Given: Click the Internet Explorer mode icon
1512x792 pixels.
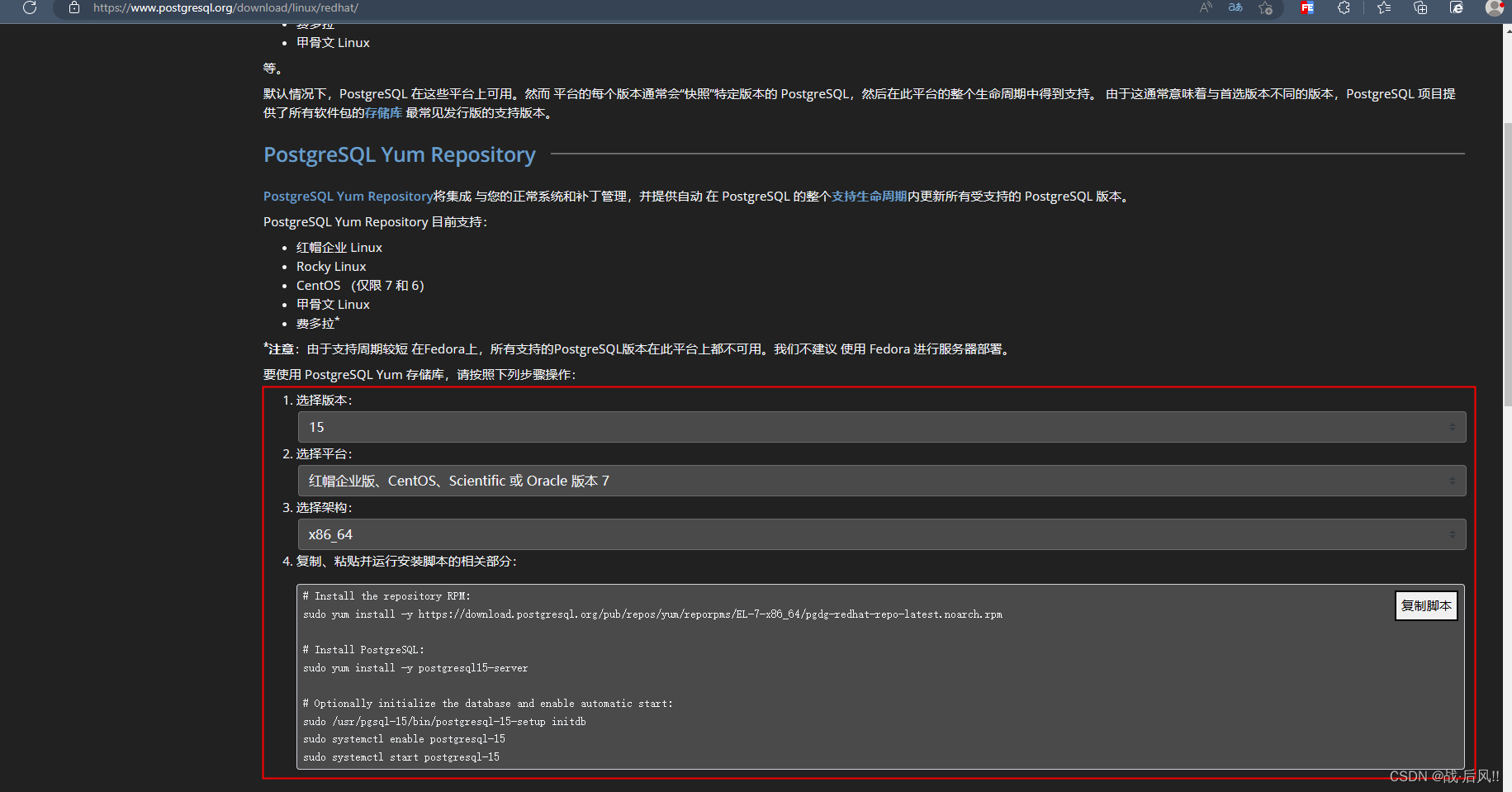Looking at the screenshot, I should [1457, 7].
